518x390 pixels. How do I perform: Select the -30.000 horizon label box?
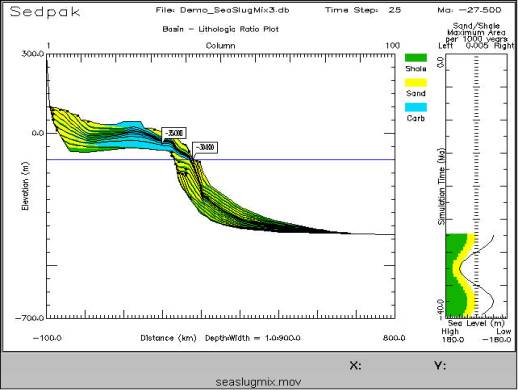click(205, 147)
